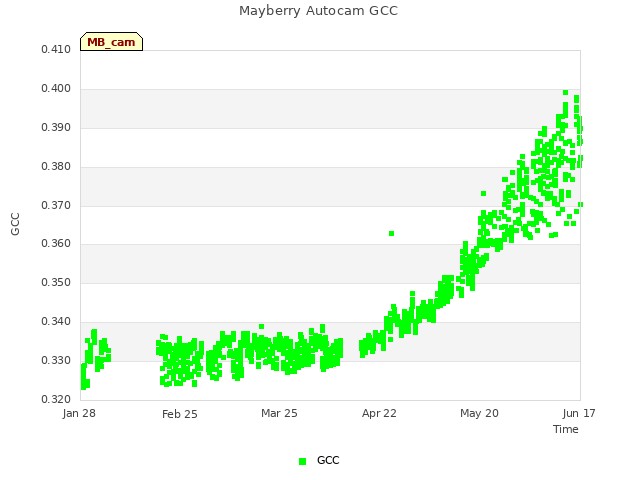Select the Jan 28 x-axis label

pyautogui.click(x=79, y=413)
